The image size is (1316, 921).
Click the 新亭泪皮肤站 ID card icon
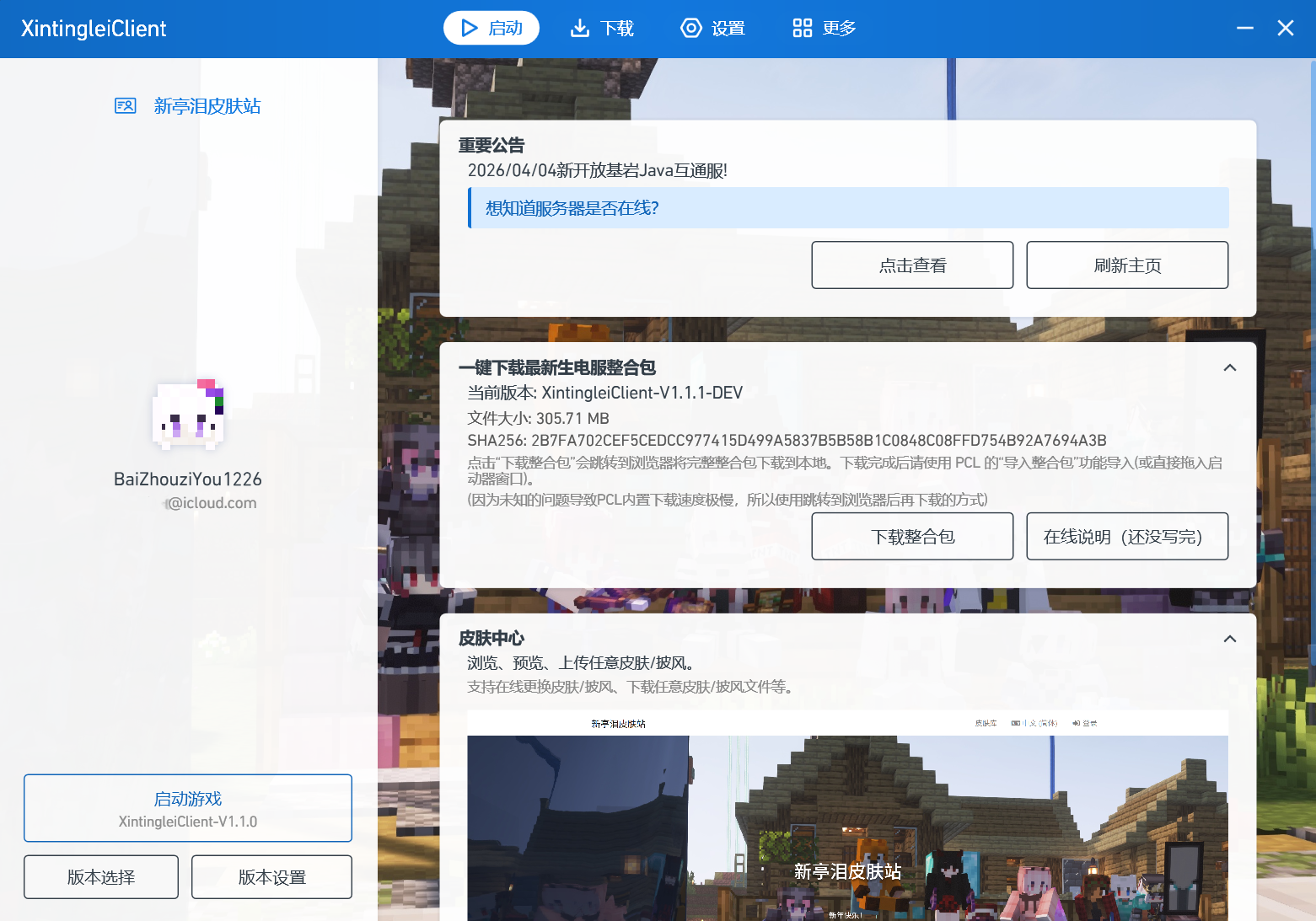(126, 105)
